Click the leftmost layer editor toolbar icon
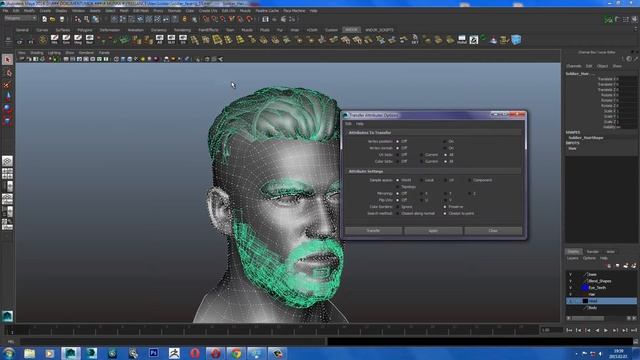This screenshot has height=360, width=640. 609,266
